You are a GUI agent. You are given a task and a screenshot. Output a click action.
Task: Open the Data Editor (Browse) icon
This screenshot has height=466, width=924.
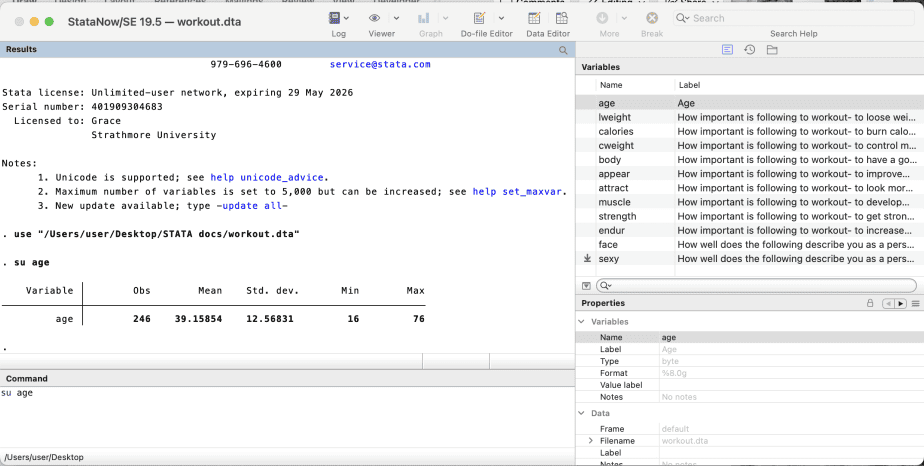(562, 18)
